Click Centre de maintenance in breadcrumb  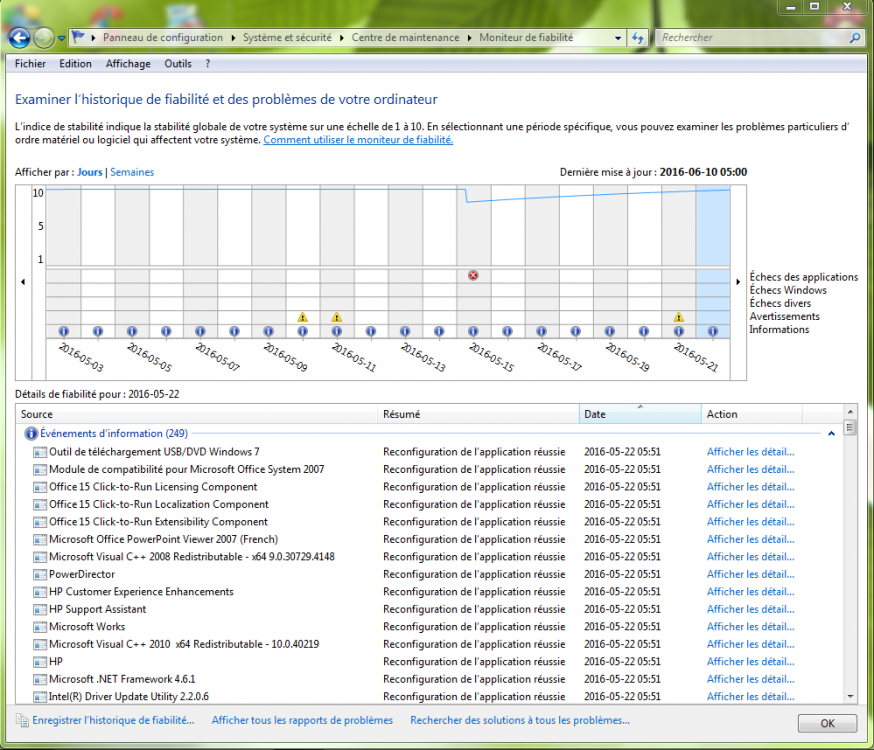coord(405,38)
